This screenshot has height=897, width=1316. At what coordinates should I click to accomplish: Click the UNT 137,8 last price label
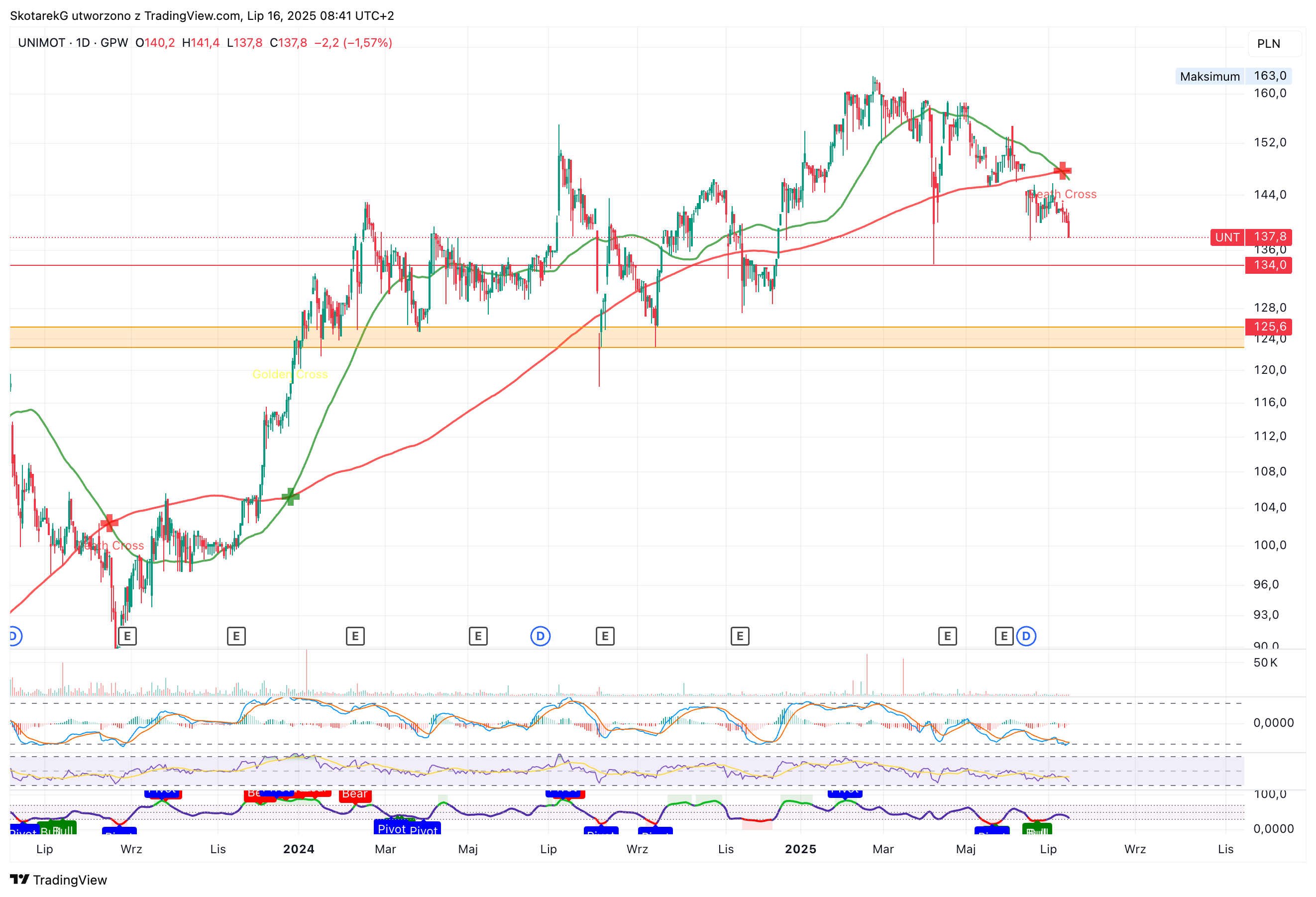(x=1251, y=237)
